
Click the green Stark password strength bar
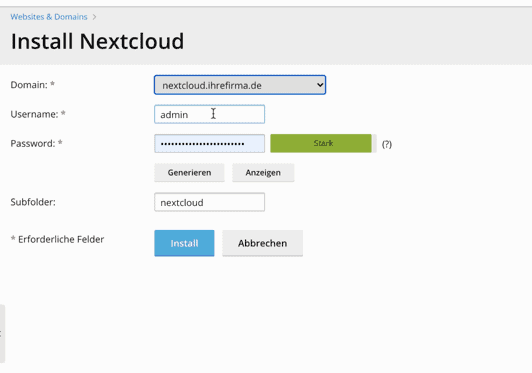click(321, 143)
